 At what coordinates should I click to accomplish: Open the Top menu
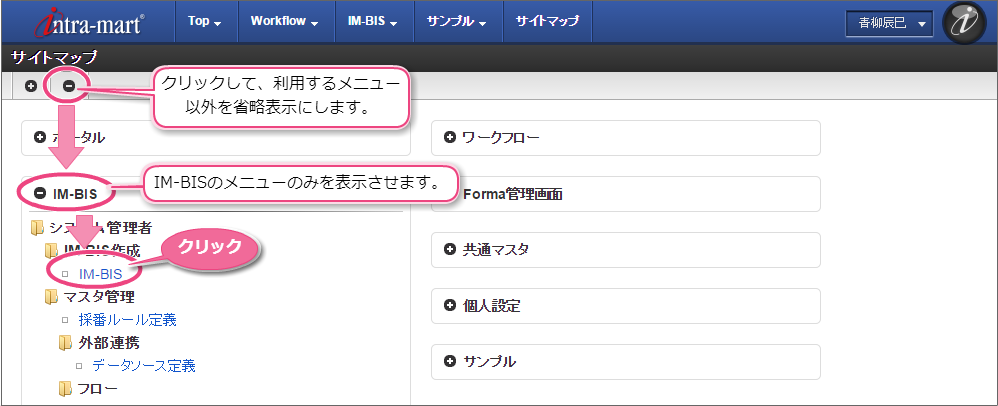(x=205, y=21)
